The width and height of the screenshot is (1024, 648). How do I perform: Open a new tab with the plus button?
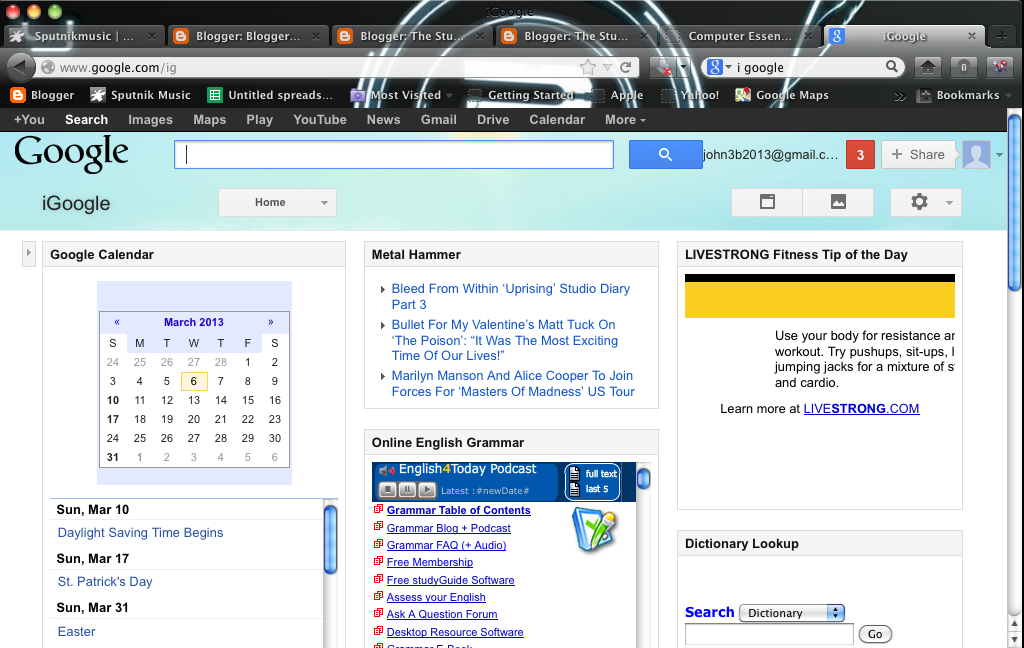point(1001,36)
